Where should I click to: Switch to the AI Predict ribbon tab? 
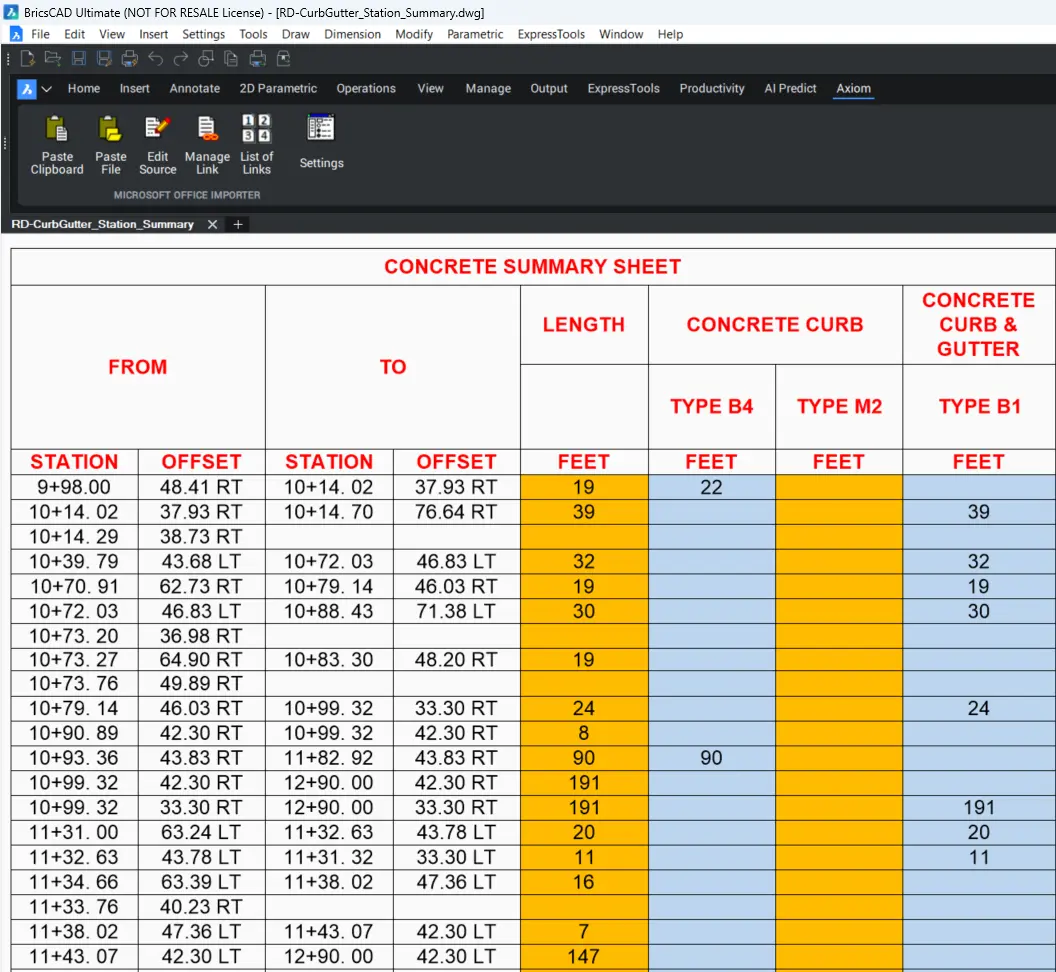(790, 88)
